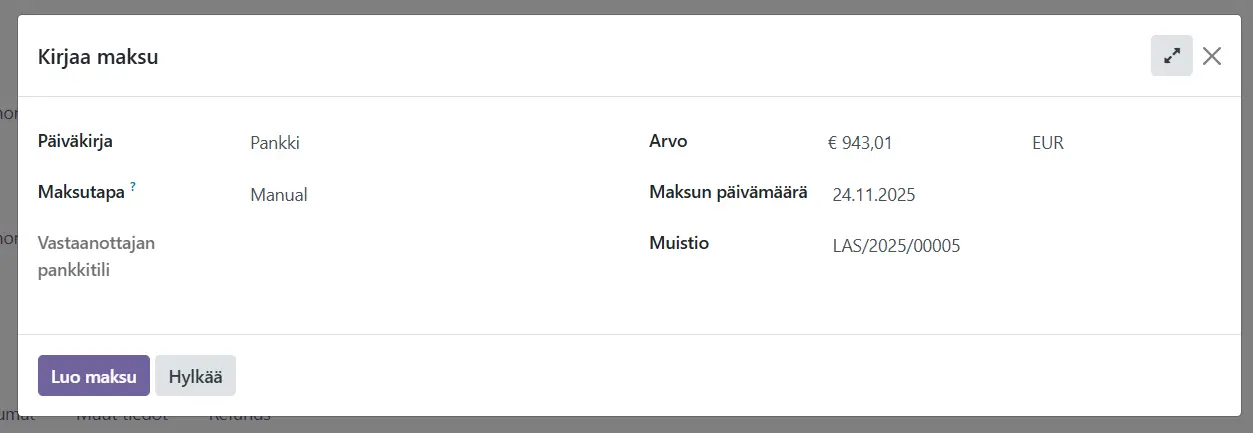Discard the payment with Hylkää
Viewport: 1253px width, 433px height.
pyautogui.click(x=195, y=376)
